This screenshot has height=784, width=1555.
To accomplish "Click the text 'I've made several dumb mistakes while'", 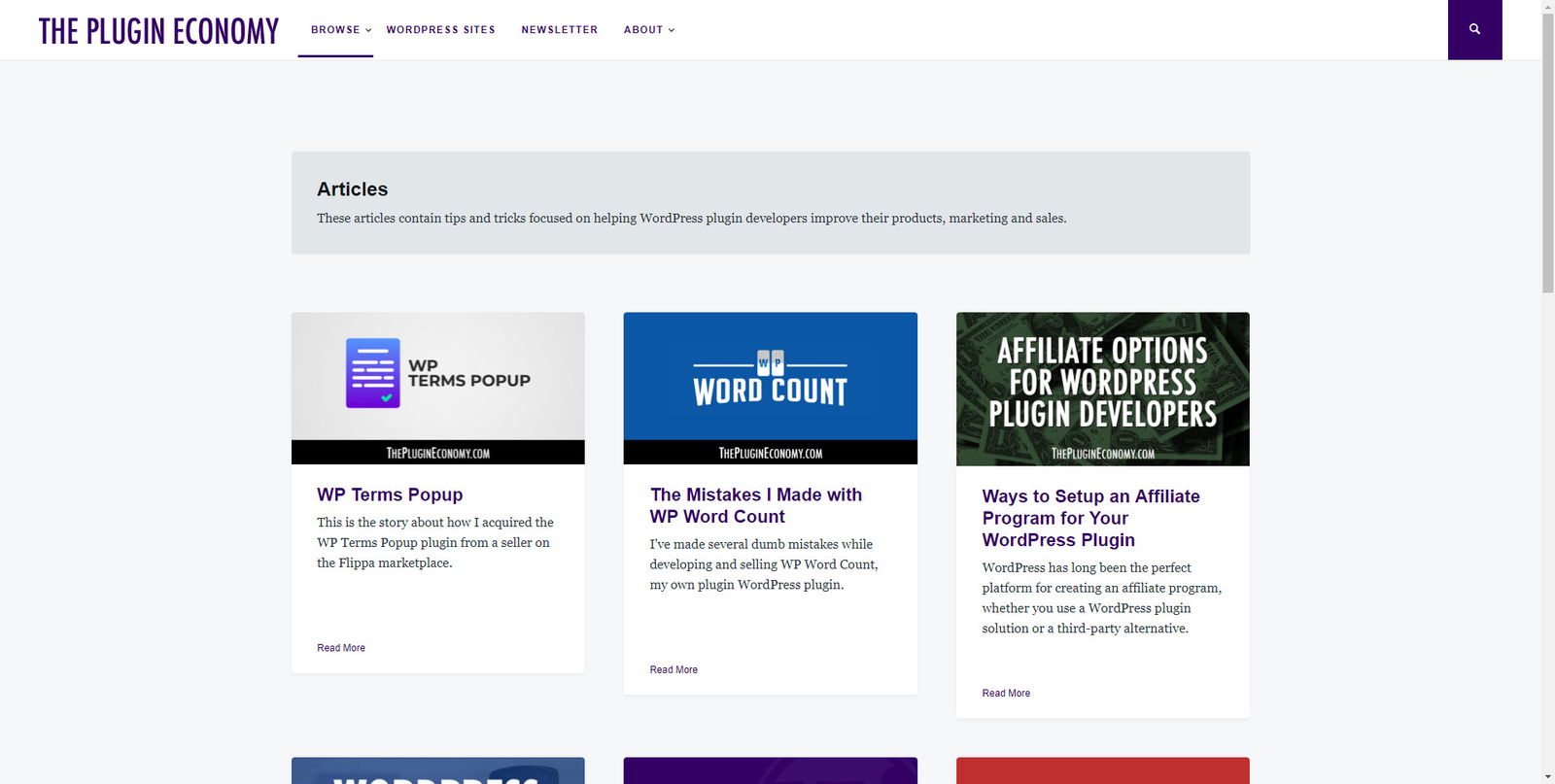I will point(761,544).
